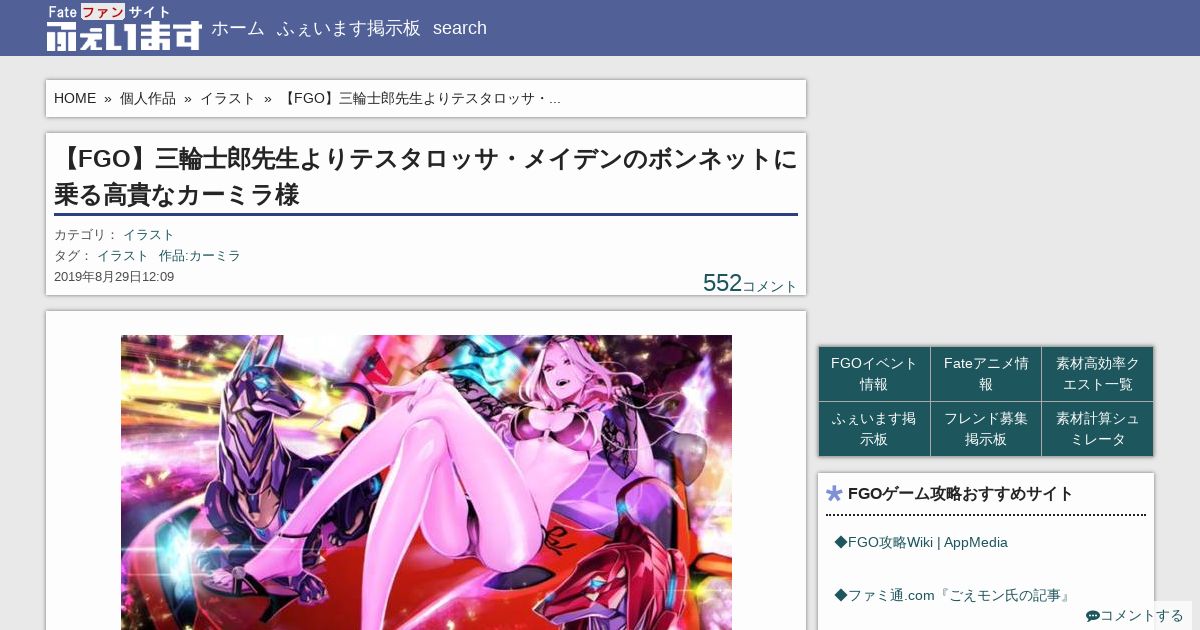This screenshot has height=630, width=1200.
Task: Open ◆FGO攻略Wiki | AppMedia link
Action: pyautogui.click(x=921, y=542)
